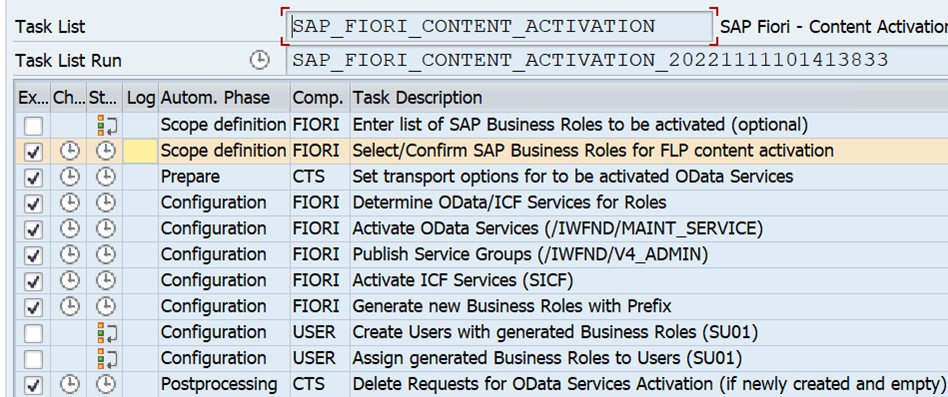Click the Comp. column header
Screen dimensions: 948x397
(x=317, y=97)
